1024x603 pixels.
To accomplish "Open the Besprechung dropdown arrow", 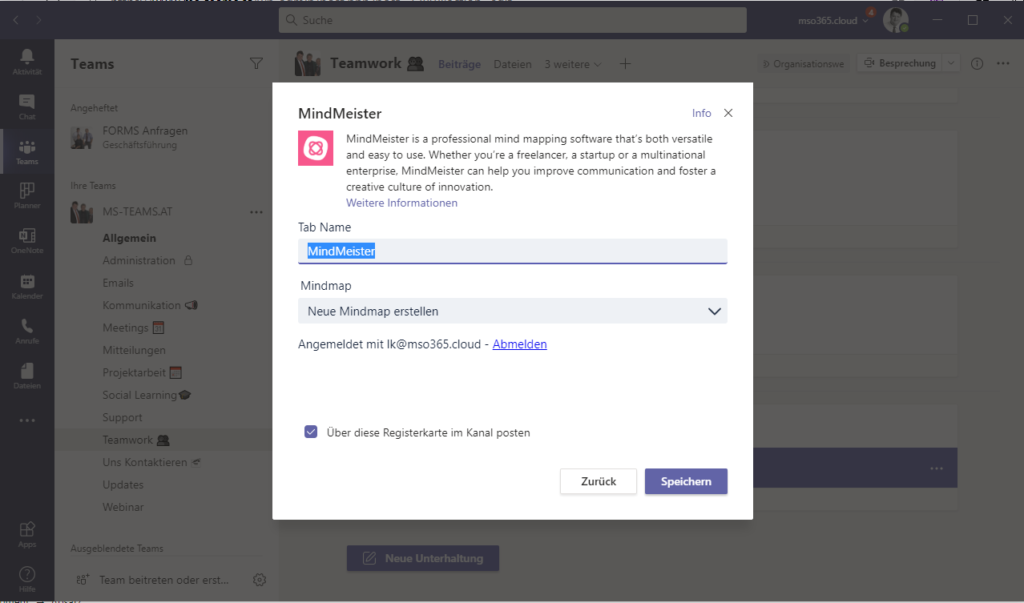I will pyautogui.click(x=951, y=63).
